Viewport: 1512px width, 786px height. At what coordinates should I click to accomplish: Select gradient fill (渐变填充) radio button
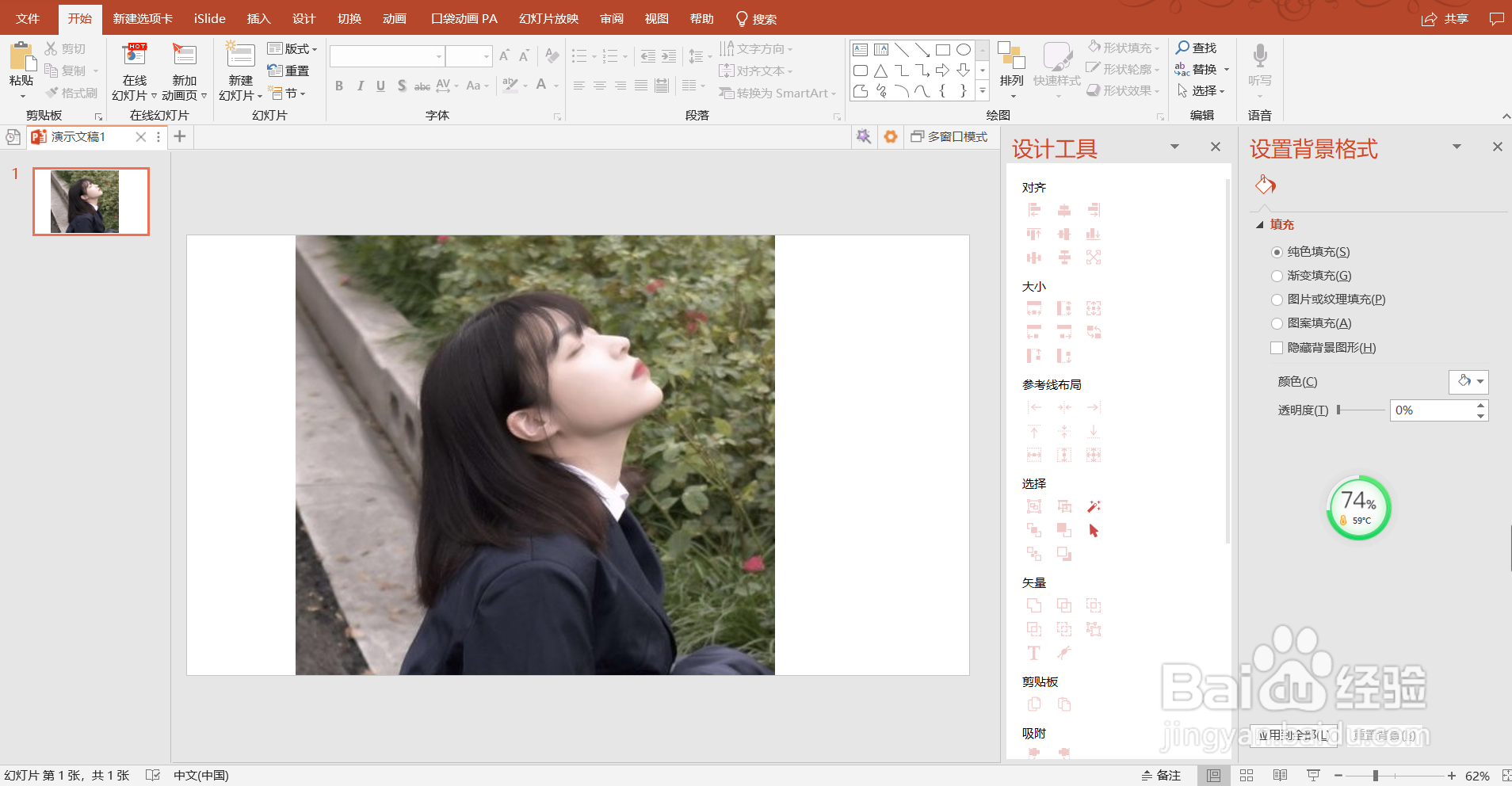coord(1277,276)
